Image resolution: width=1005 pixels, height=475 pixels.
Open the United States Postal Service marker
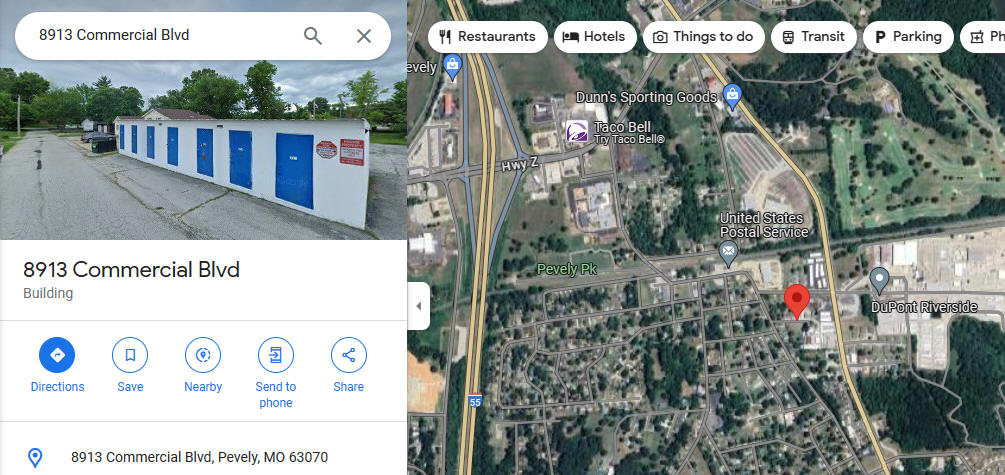(727, 254)
